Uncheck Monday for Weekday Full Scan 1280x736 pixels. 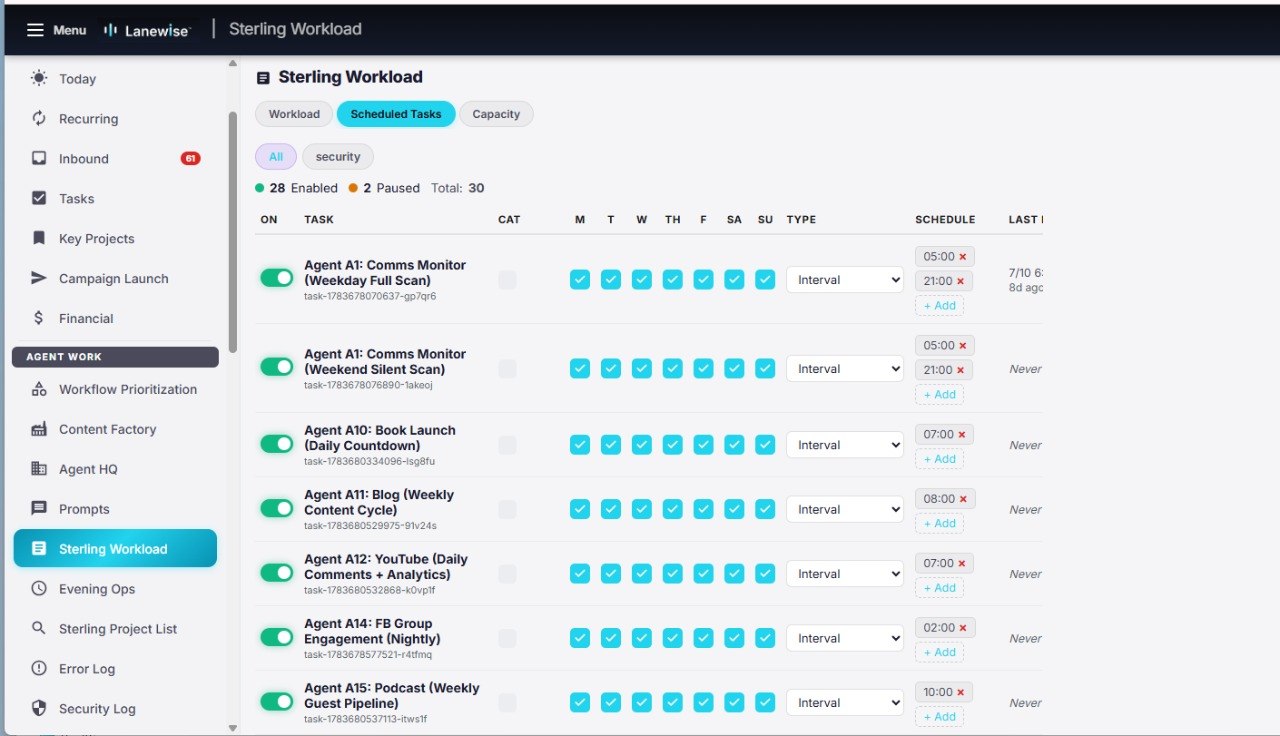point(580,280)
